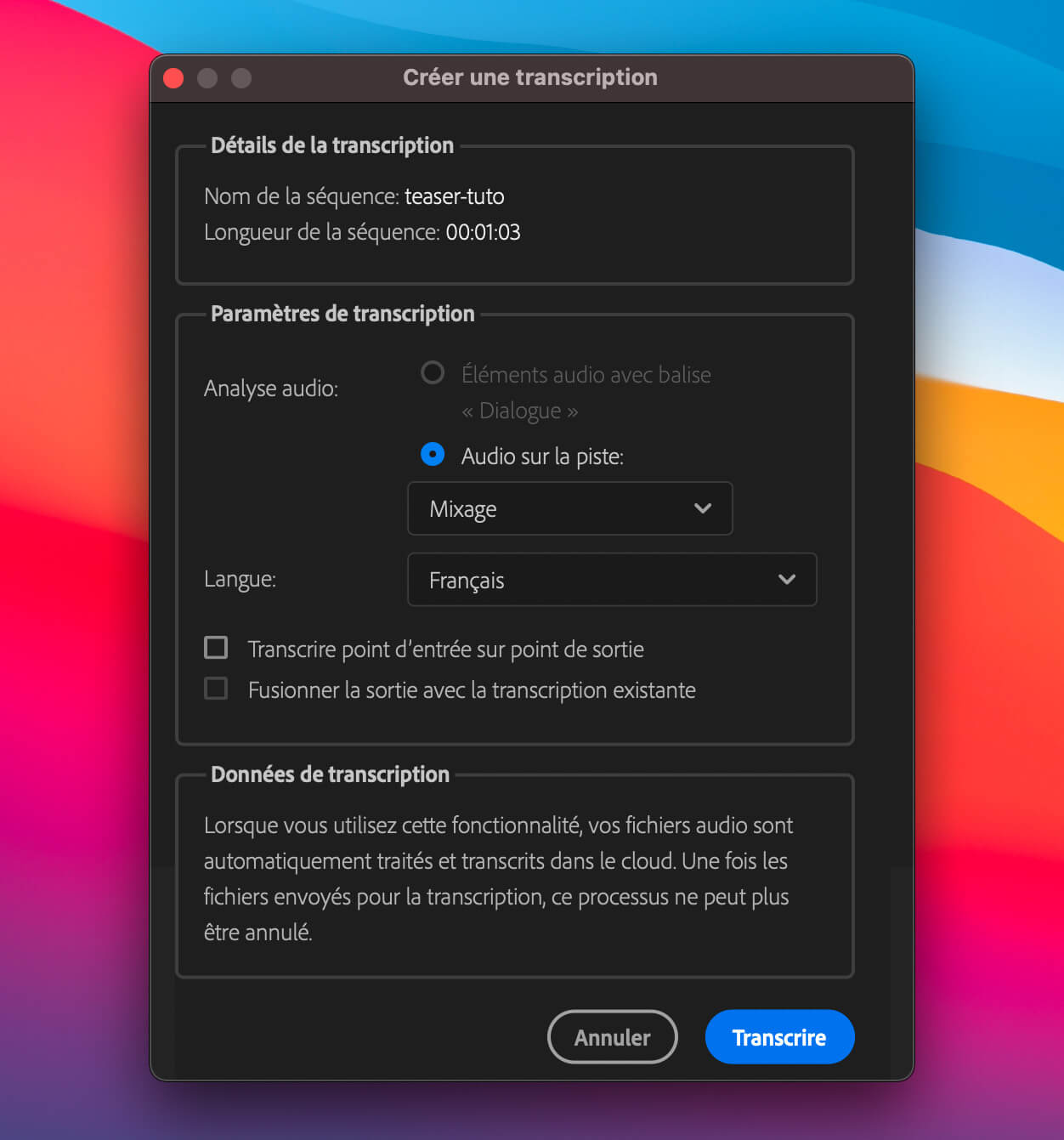Select the Audio sur la piste radio button
This screenshot has width=1064, height=1140.
433,455
